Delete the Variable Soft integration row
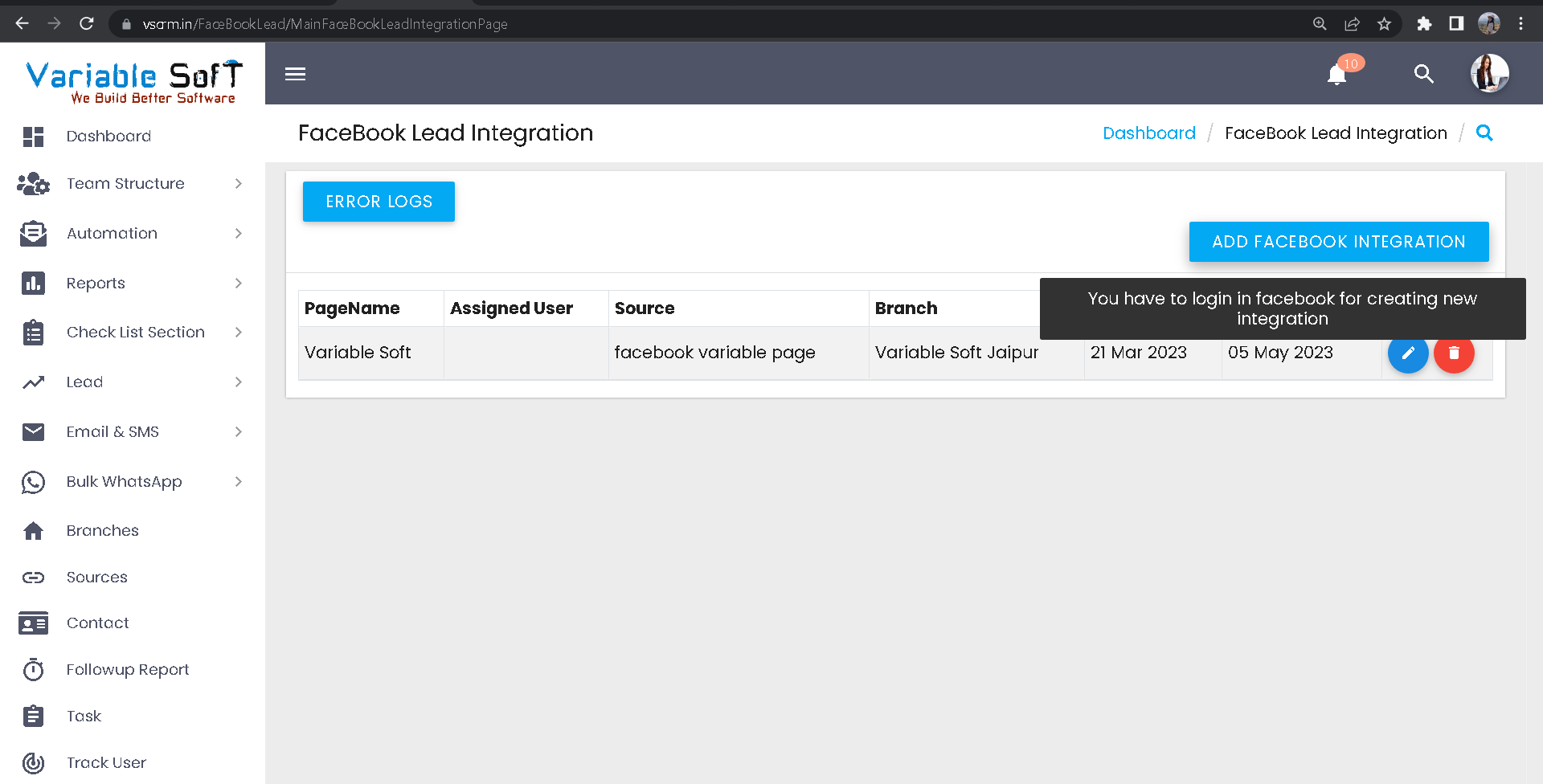Viewport: 1543px width, 784px height. 1454,353
